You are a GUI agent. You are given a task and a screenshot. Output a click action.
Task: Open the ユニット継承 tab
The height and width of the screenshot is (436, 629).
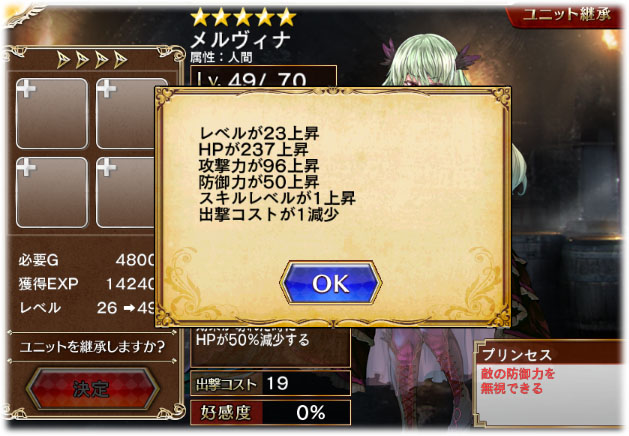pos(566,15)
